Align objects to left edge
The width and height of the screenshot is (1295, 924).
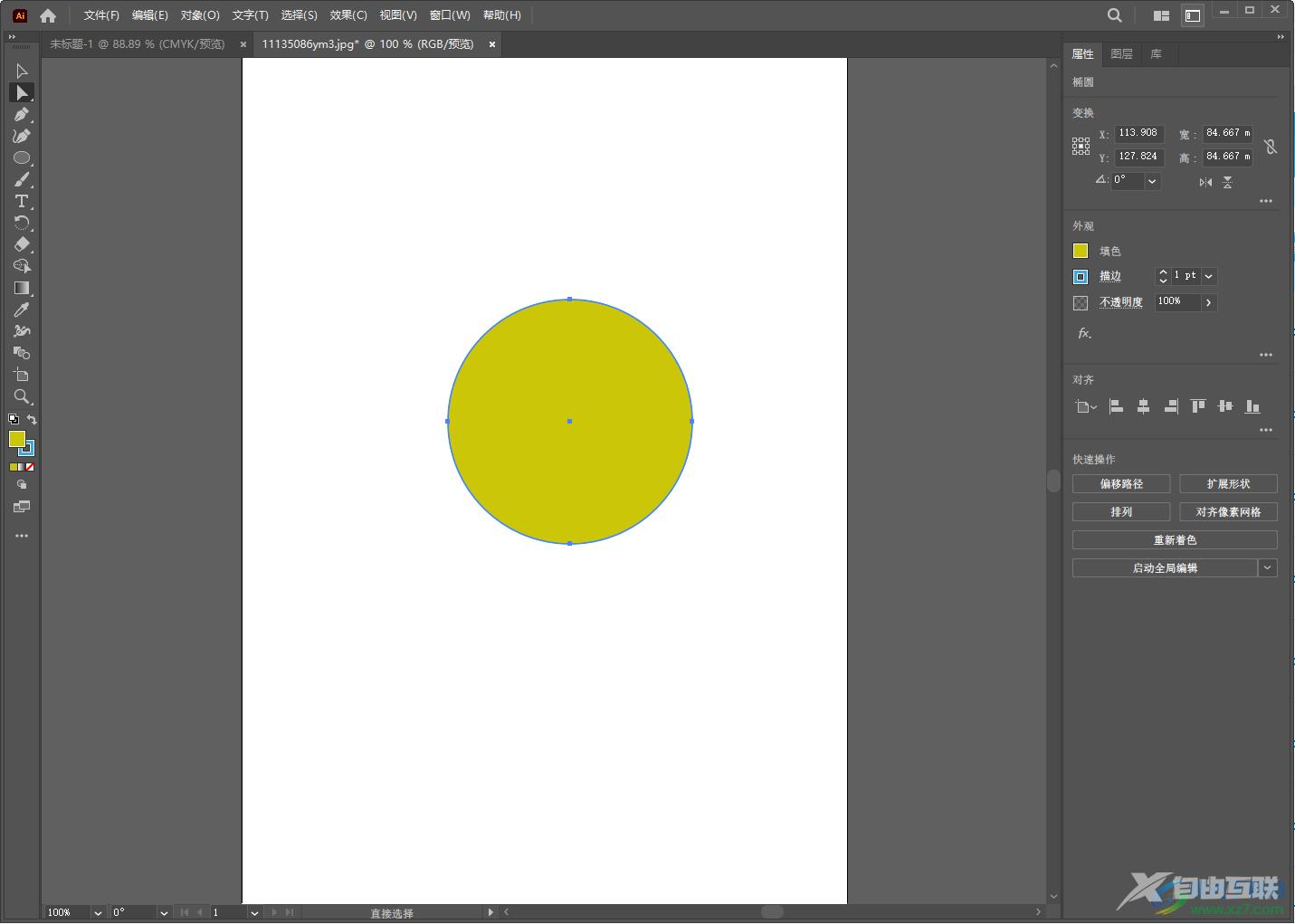tap(1116, 406)
